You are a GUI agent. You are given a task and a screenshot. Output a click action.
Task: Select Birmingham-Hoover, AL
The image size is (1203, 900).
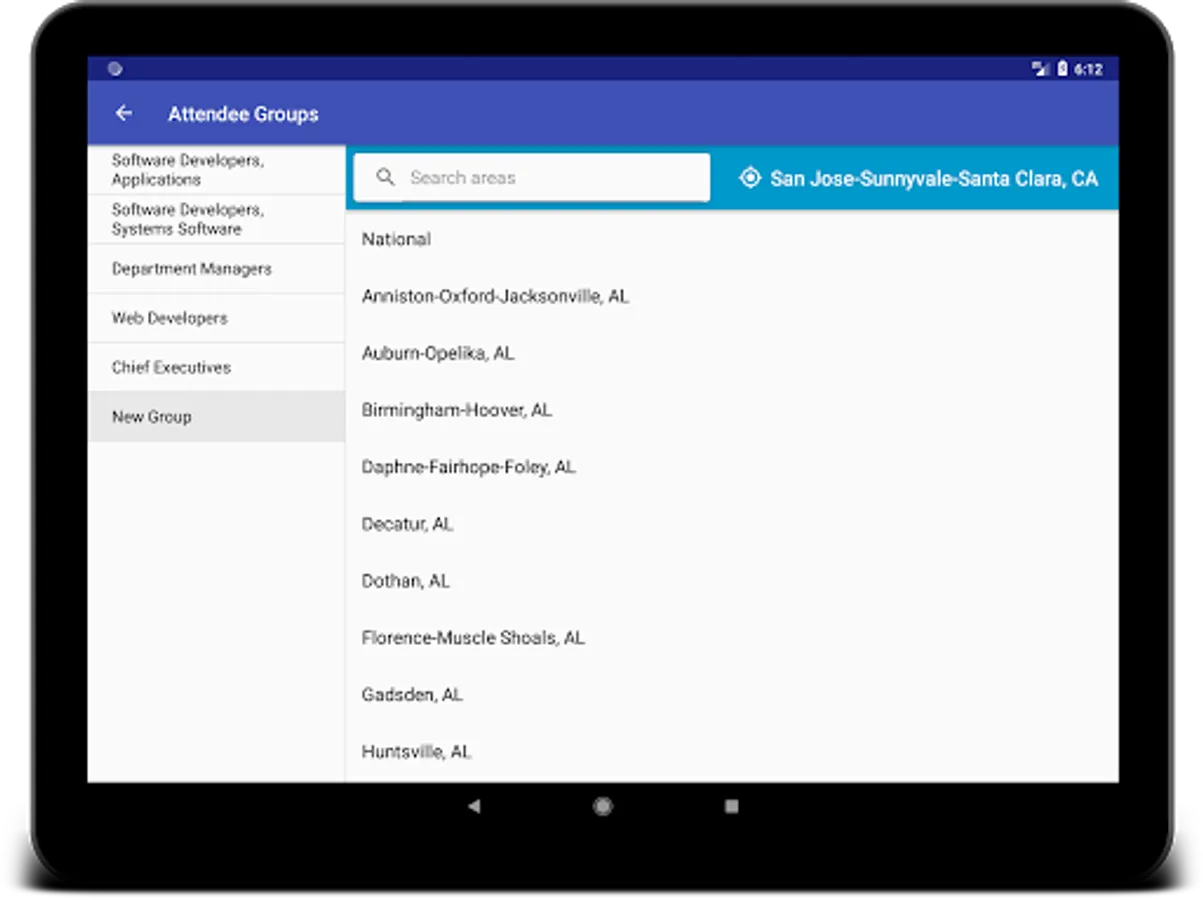732,410
